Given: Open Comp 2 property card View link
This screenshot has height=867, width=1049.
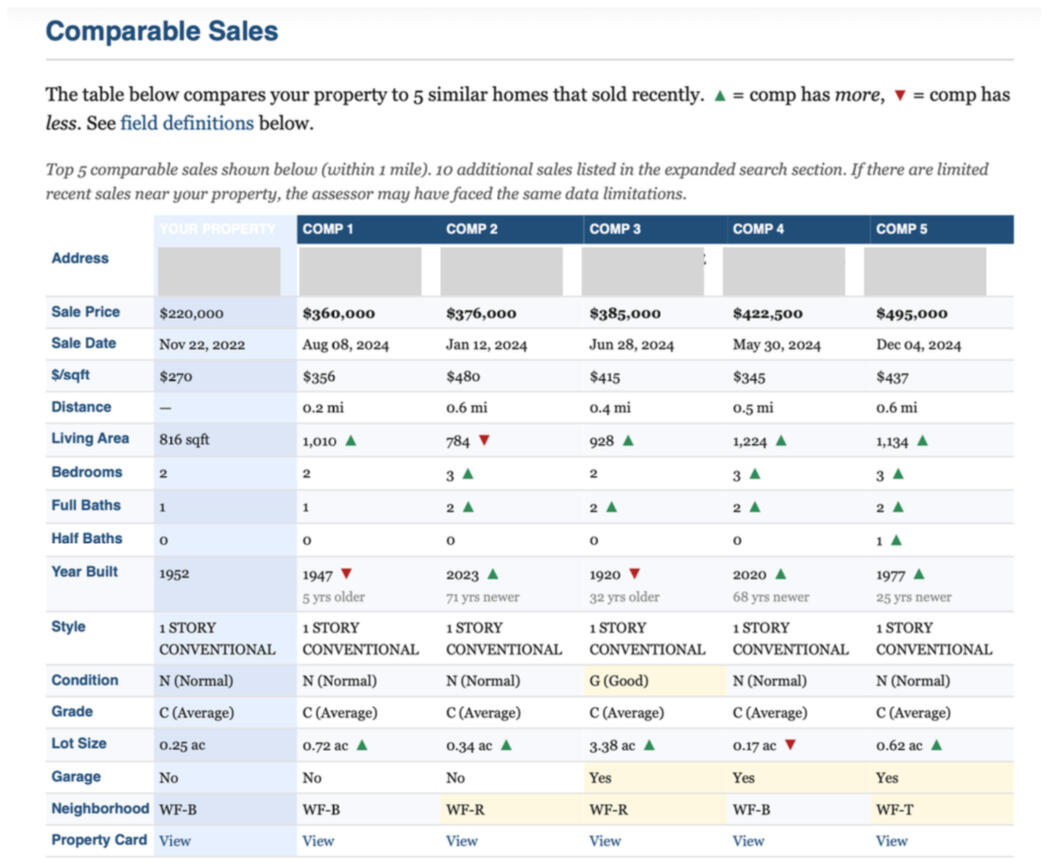Looking at the screenshot, I should (x=461, y=841).
